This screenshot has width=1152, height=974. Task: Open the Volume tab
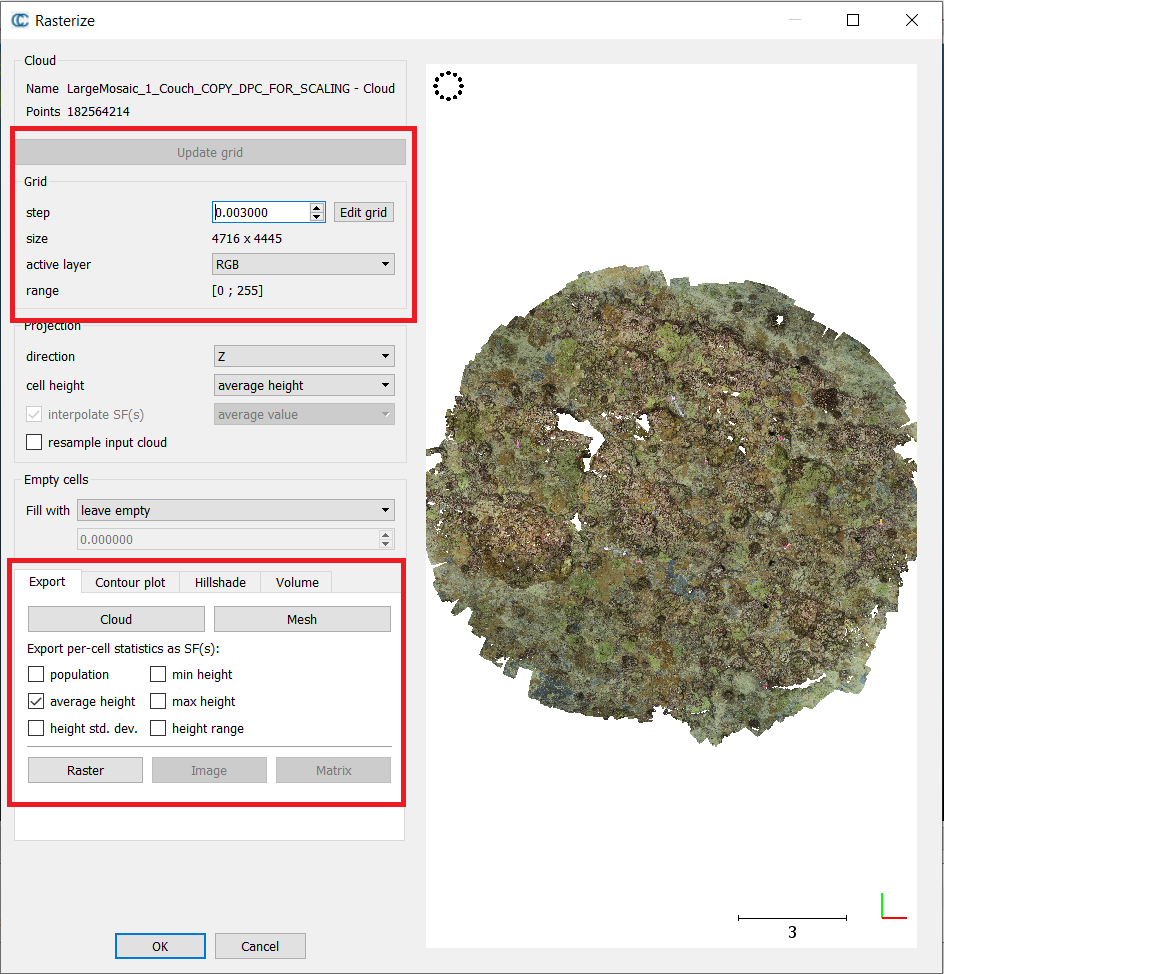click(297, 583)
